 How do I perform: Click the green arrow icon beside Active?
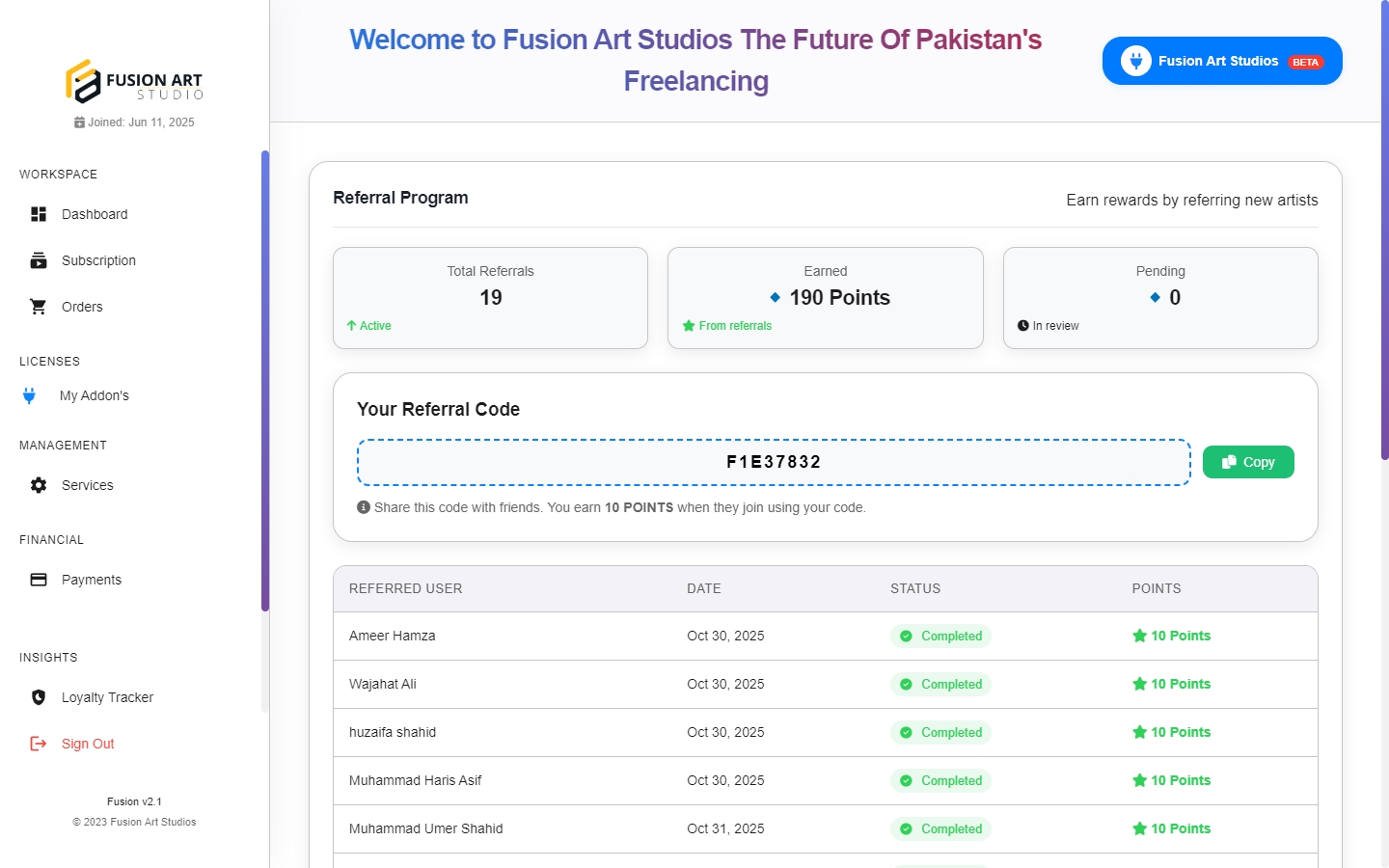coord(351,326)
